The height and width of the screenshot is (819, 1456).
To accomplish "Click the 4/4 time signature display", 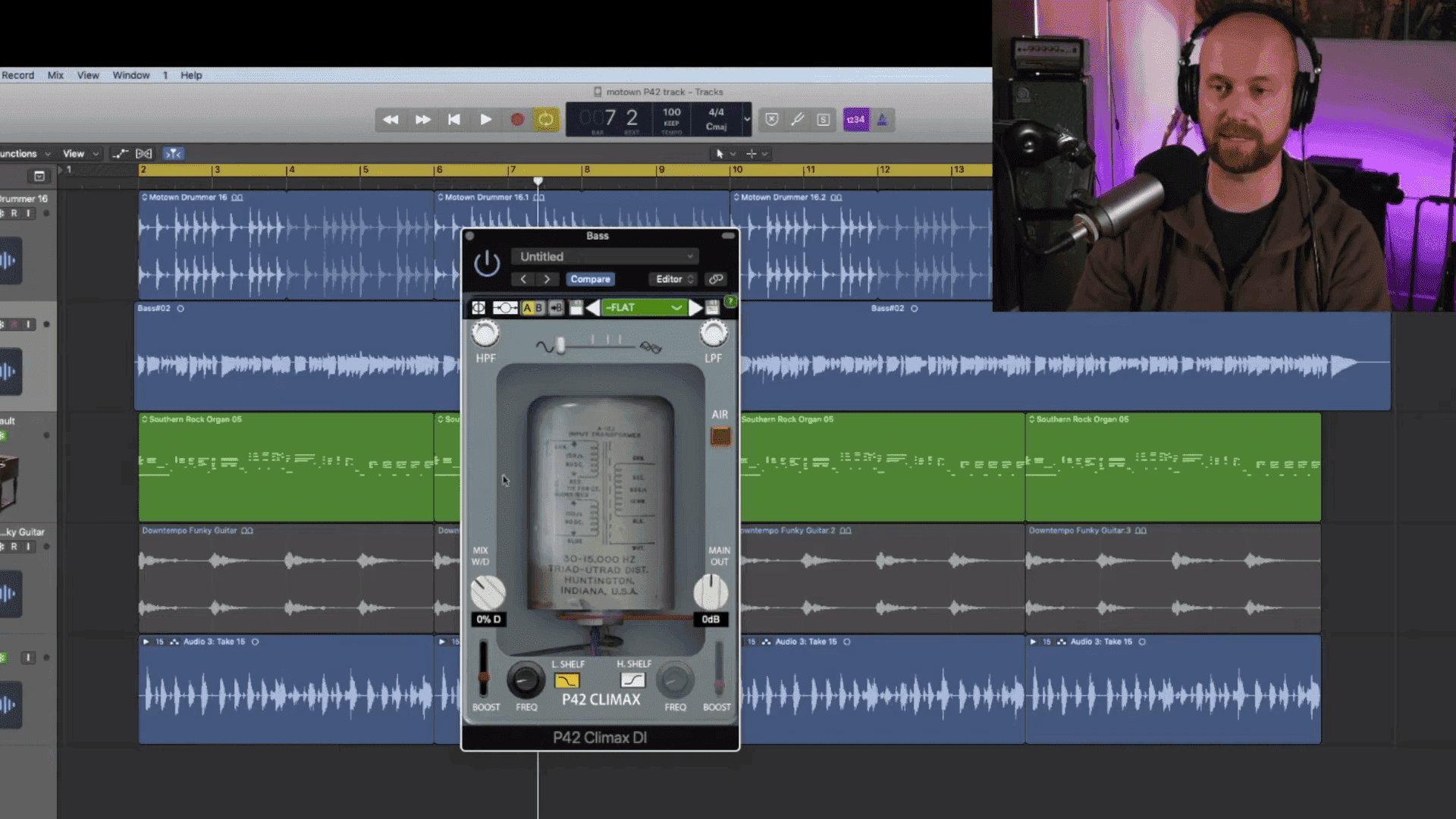I will pyautogui.click(x=716, y=112).
